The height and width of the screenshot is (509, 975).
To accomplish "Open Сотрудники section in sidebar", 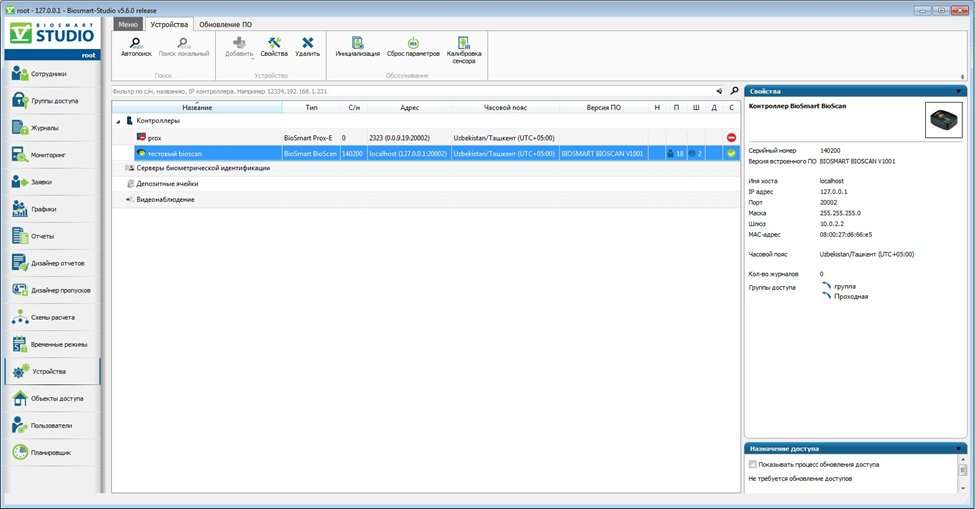I will tap(52, 74).
